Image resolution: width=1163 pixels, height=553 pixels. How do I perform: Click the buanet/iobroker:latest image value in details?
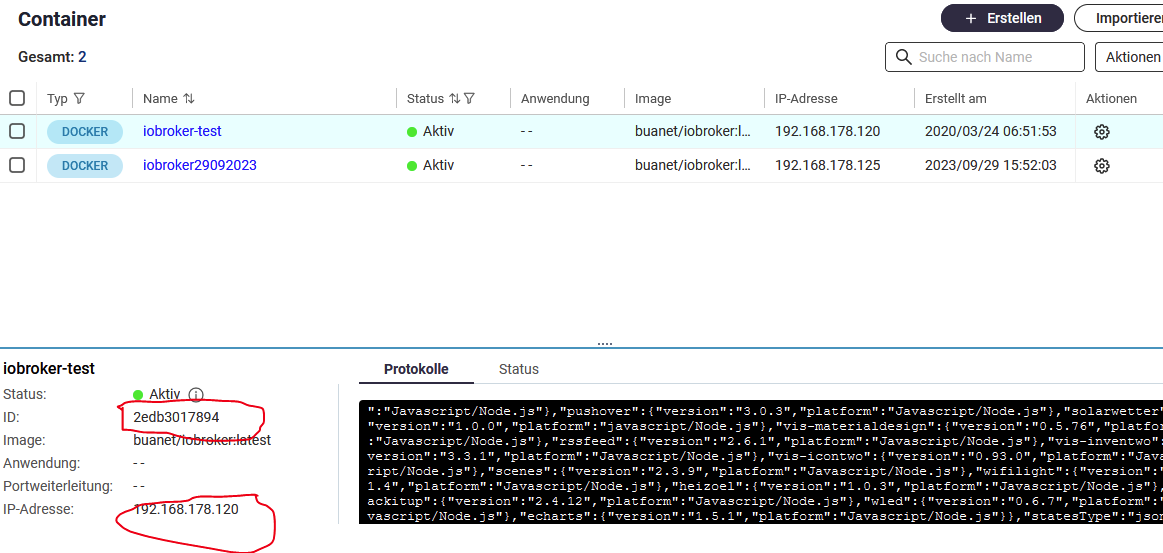(x=202, y=440)
